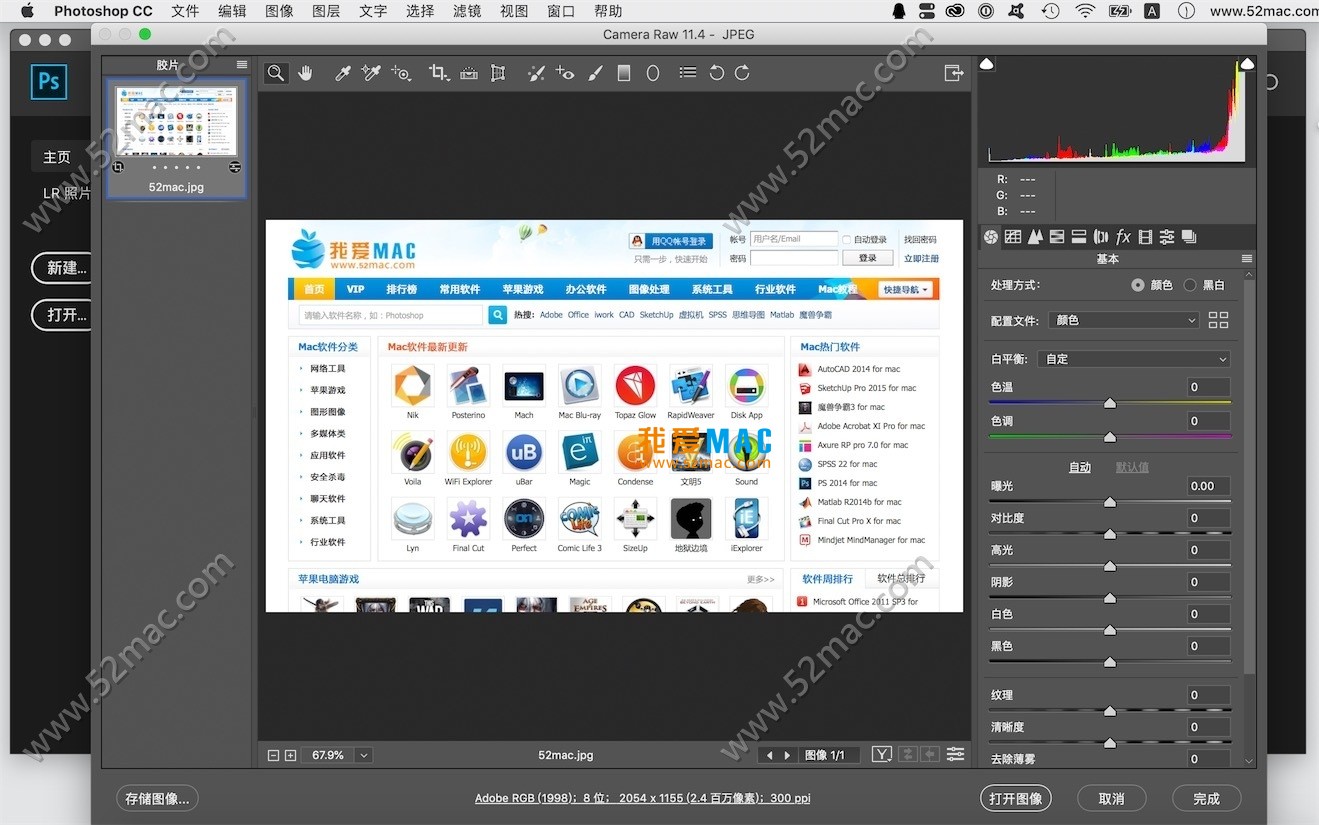Image resolution: width=1319 pixels, height=825 pixels.
Task: Open the Lens Corrections panel tab
Action: pyautogui.click(x=1101, y=237)
